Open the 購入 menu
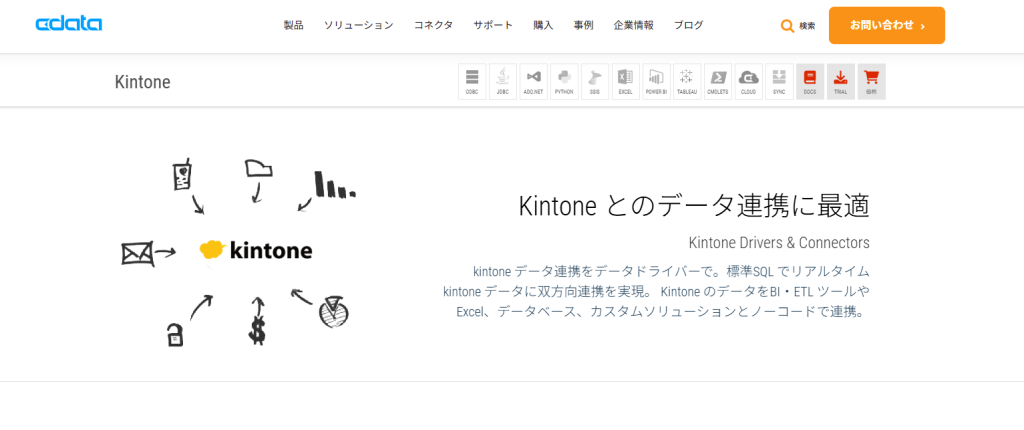Screen dimensions: 1024x430 click(543, 25)
